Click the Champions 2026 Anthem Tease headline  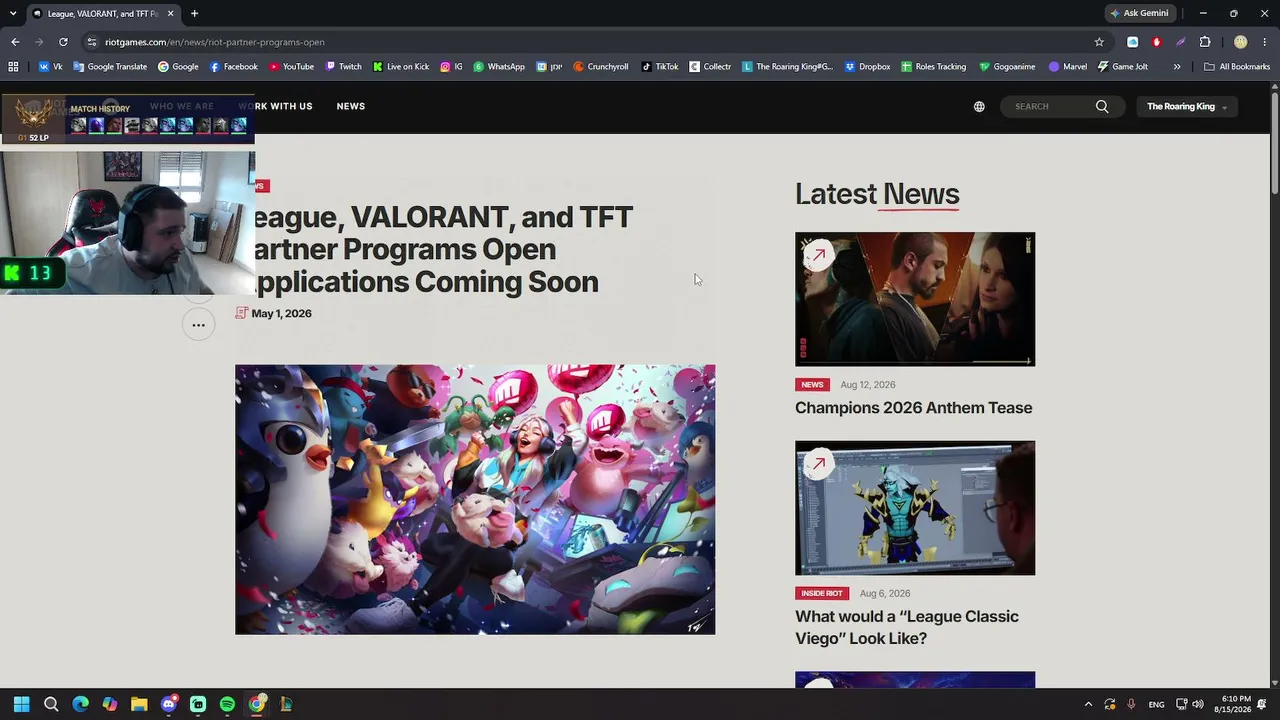click(x=913, y=408)
